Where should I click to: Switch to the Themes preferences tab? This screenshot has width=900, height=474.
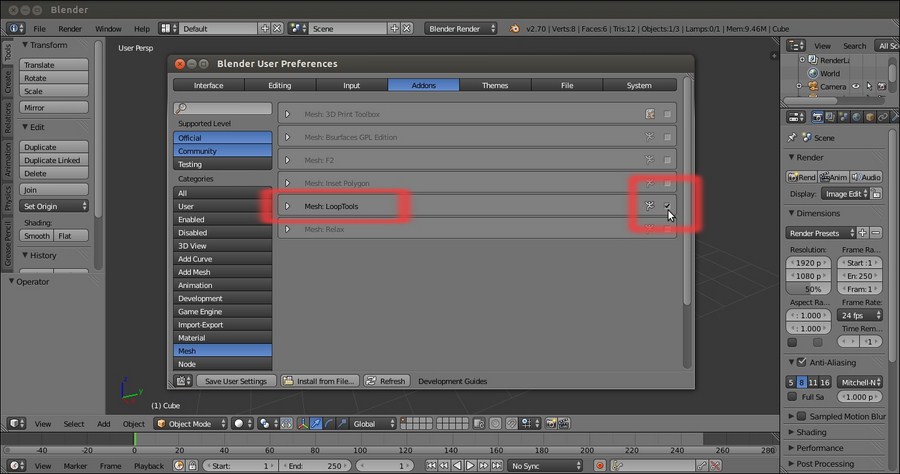click(x=495, y=85)
